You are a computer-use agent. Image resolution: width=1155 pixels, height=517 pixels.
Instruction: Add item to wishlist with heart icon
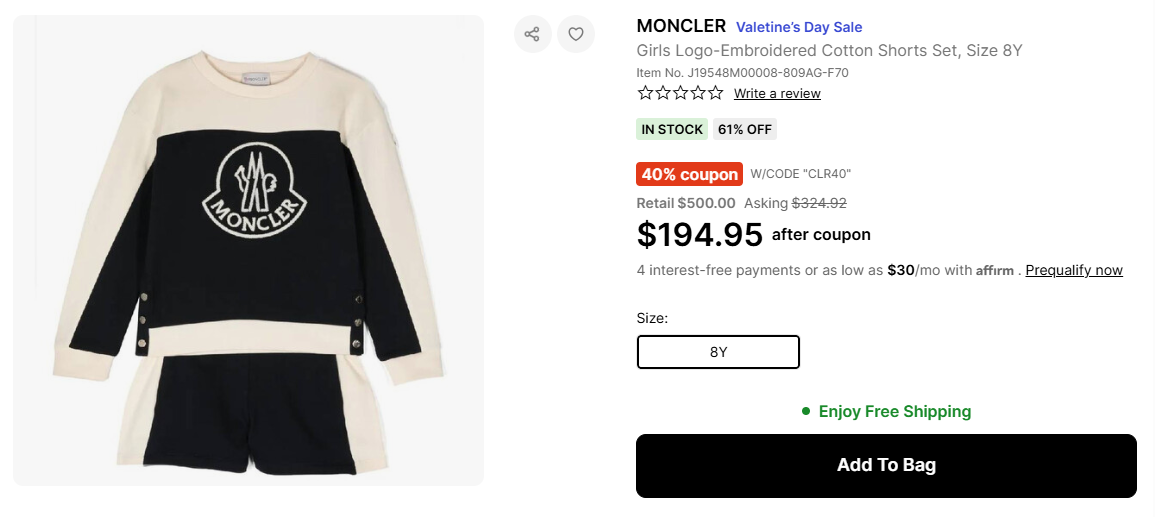pyautogui.click(x=576, y=34)
